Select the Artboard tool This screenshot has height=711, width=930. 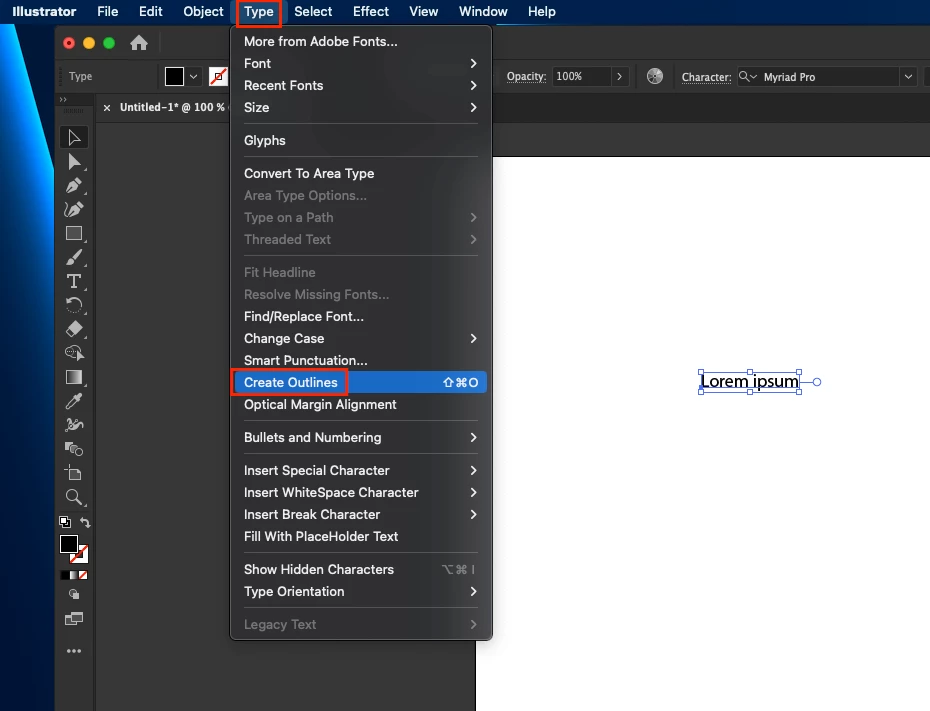(74, 473)
